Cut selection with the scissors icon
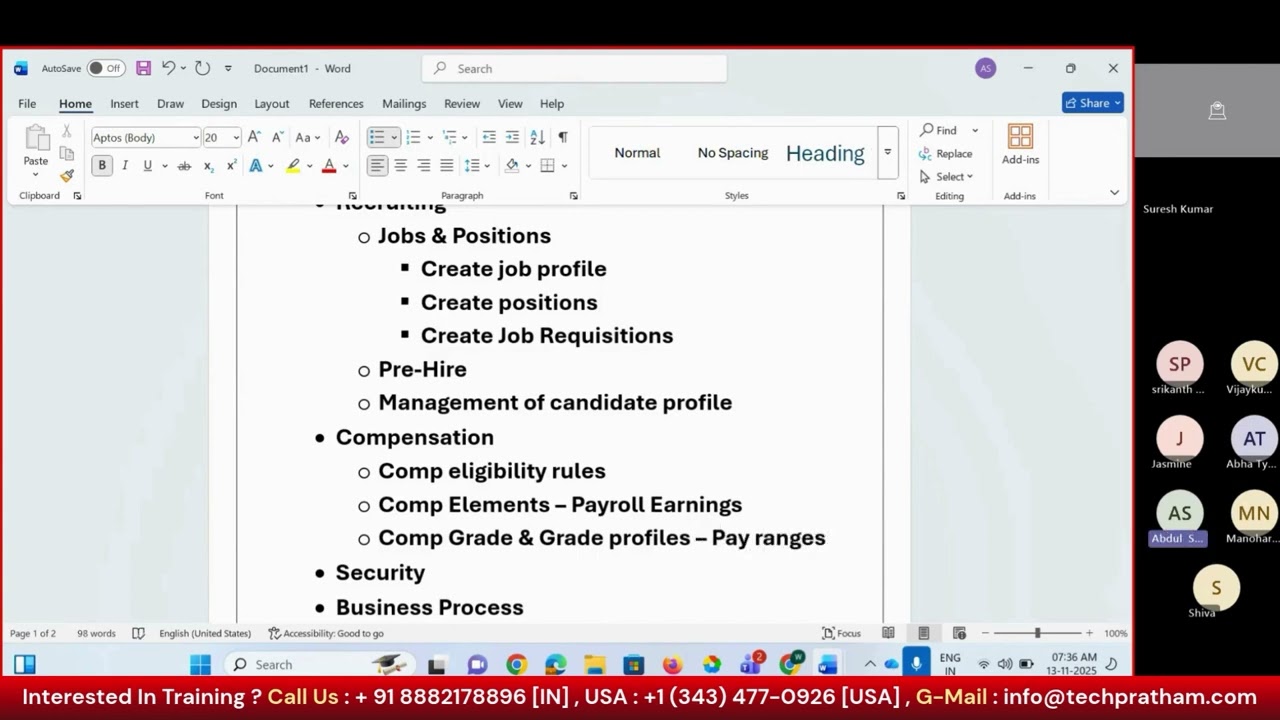The width and height of the screenshot is (1280, 720). point(67,131)
